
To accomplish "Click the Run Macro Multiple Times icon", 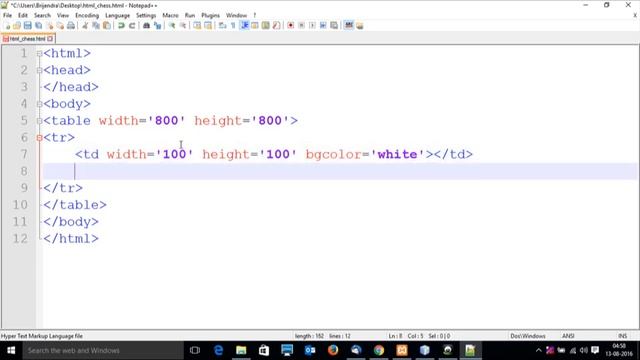I will [x=323, y=25].
